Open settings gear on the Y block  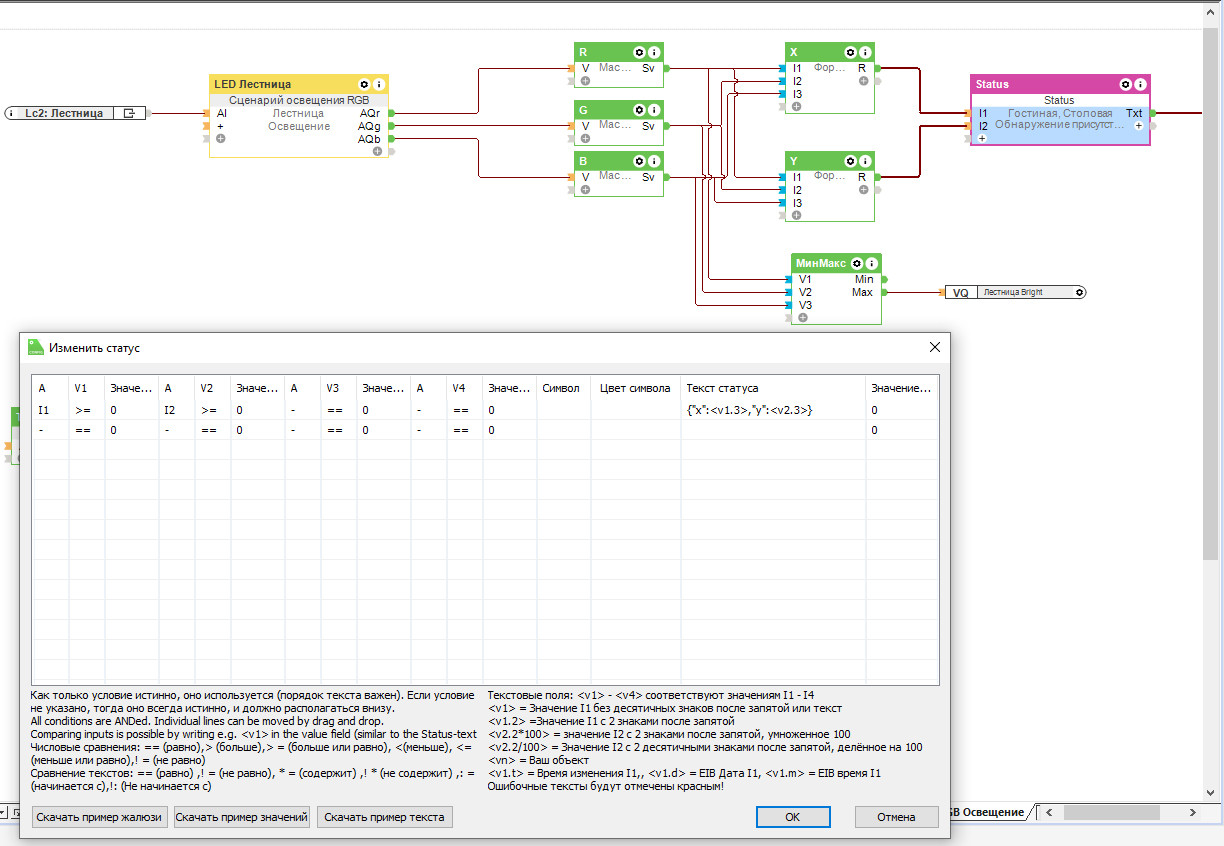click(x=850, y=161)
